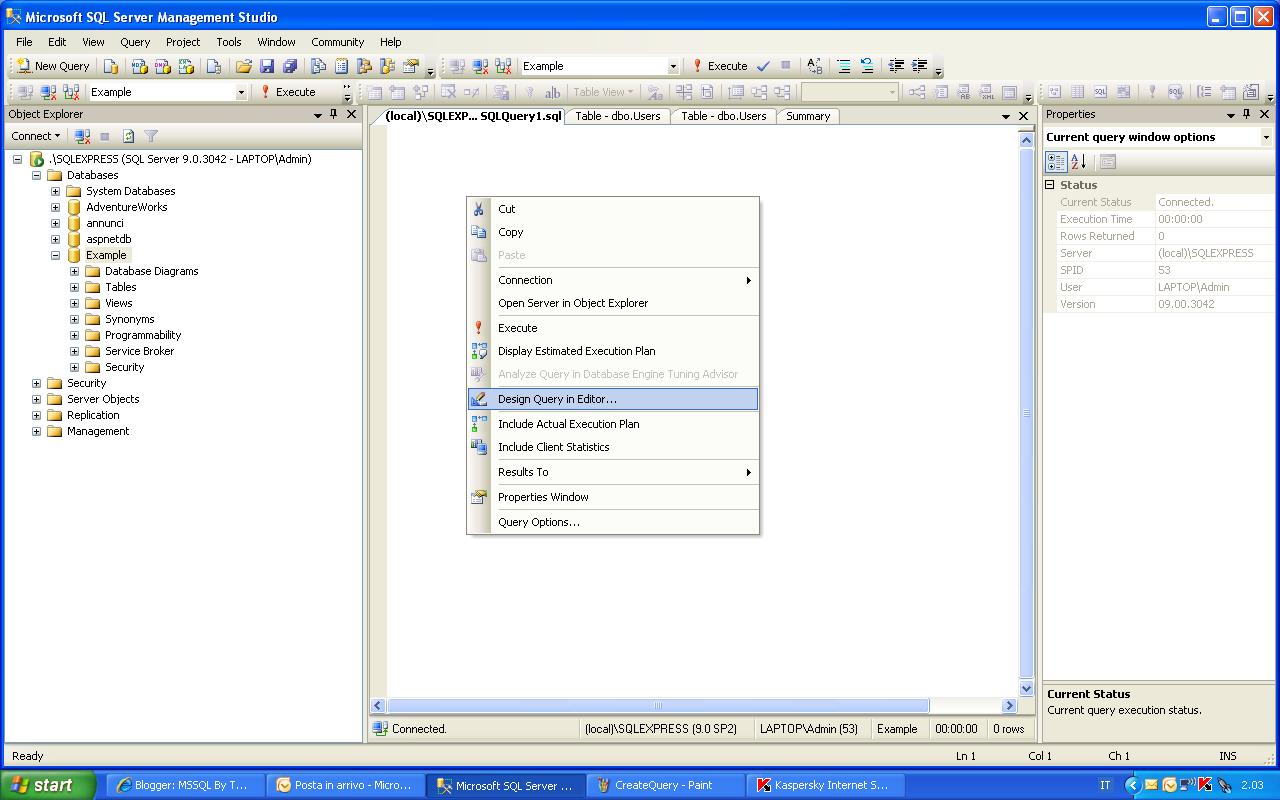Expand the AdventureWorks database node

[56, 207]
